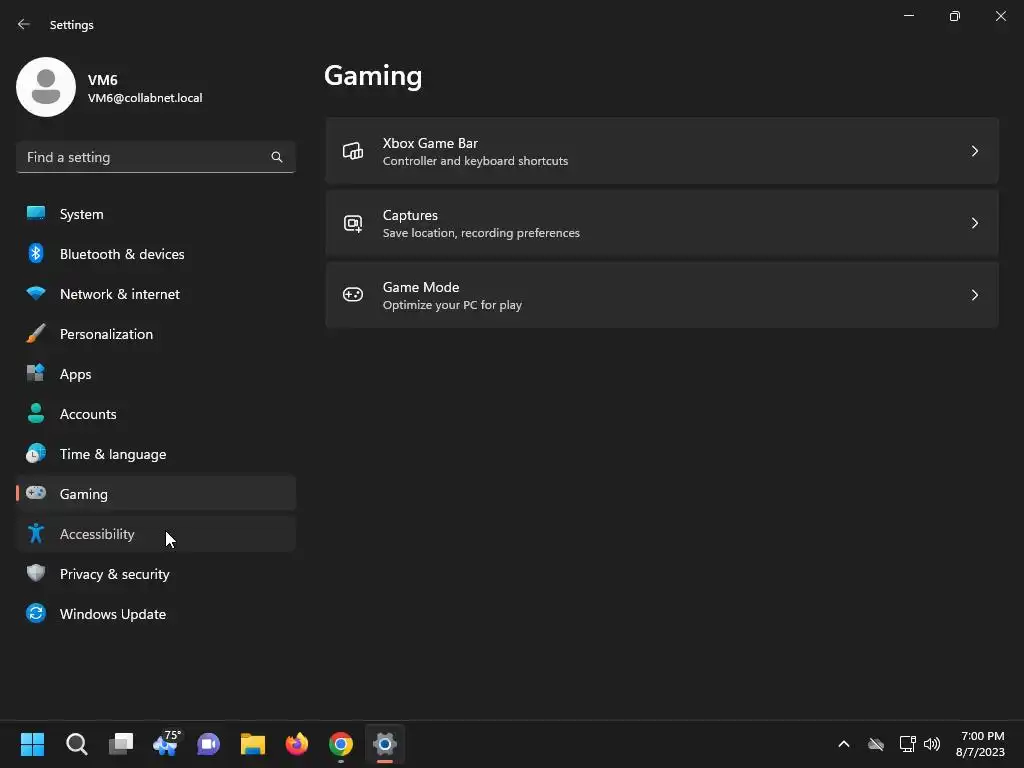This screenshot has width=1024, height=768.
Task: Click the volume speaker tray icon
Action: pyautogui.click(x=932, y=743)
